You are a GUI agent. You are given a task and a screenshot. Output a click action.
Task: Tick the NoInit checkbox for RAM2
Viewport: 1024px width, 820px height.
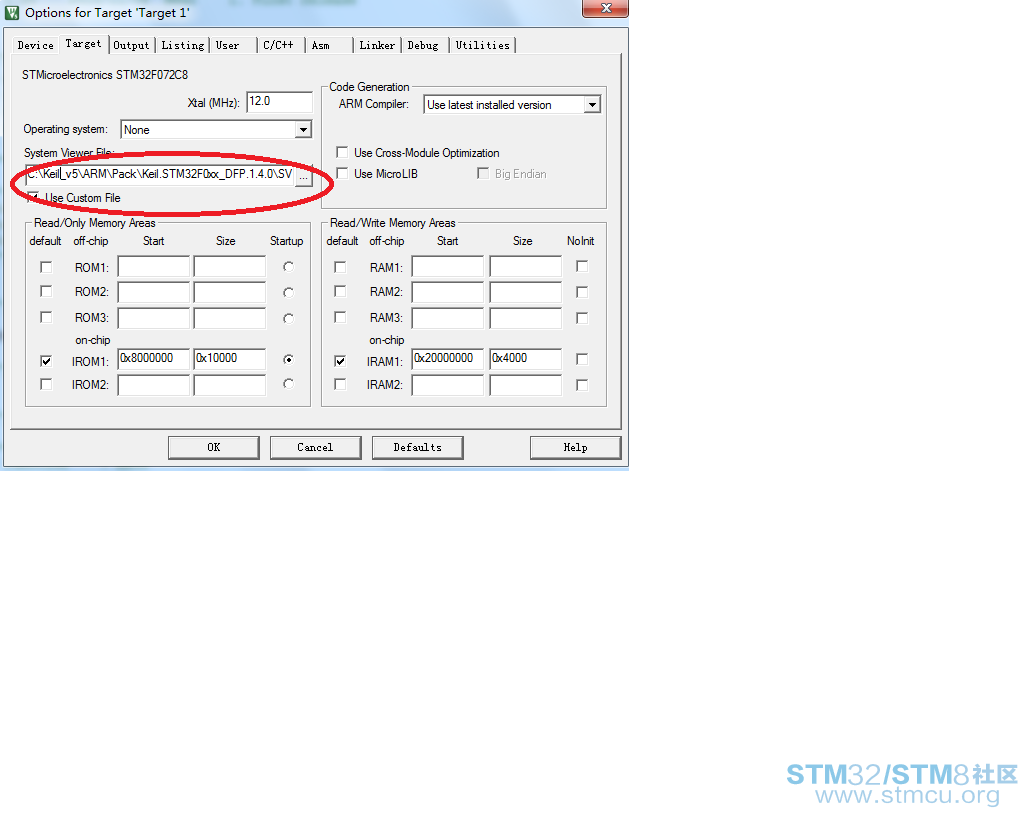click(582, 292)
